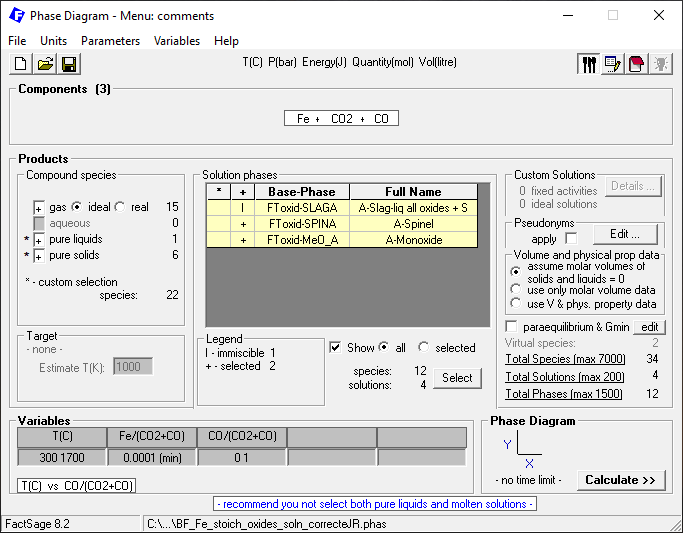
Task: Select the FToxid-SPINA base-phase cell
Action: [302, 224]
